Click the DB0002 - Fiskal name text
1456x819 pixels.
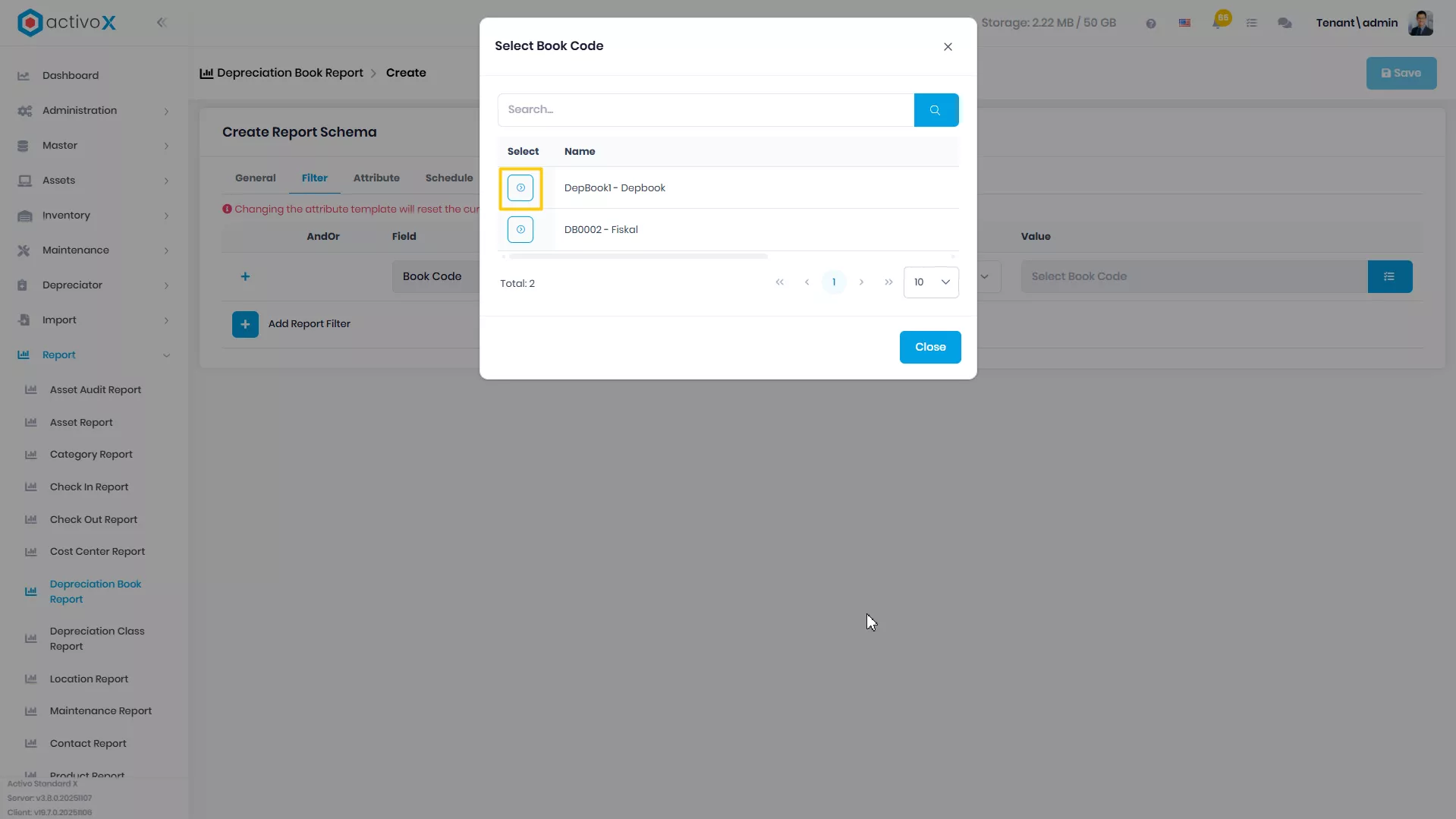[x=601, y=230]
